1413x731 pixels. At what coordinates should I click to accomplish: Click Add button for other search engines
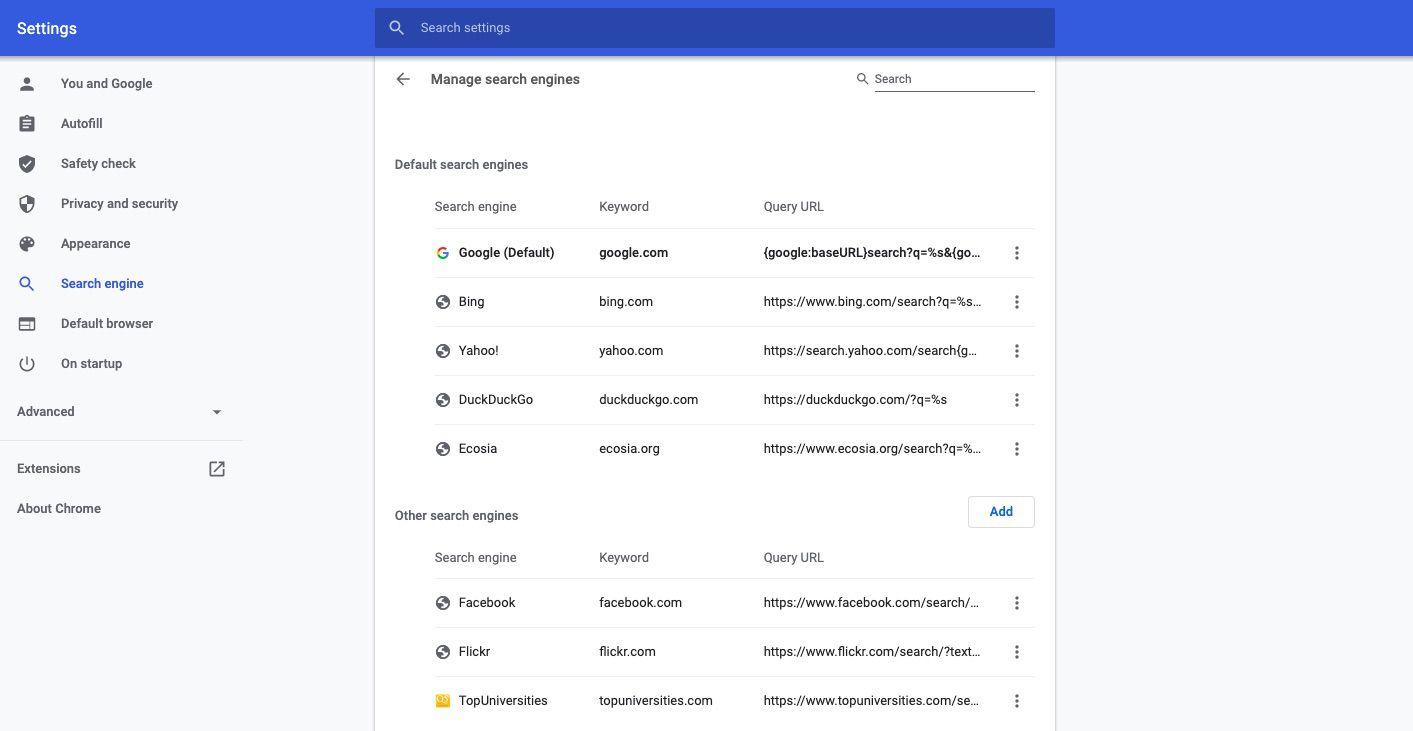[x=1001, y=512]
